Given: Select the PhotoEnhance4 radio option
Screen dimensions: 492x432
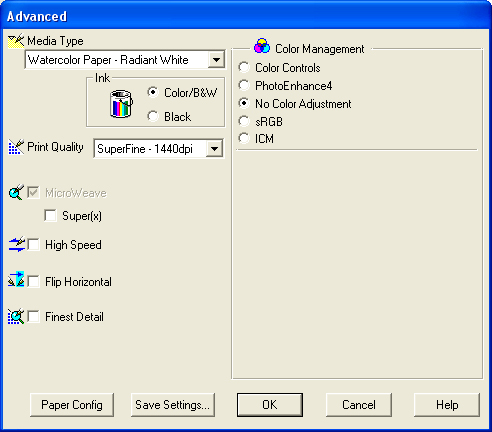Looking at the screenshot, I should click(244, 85).
